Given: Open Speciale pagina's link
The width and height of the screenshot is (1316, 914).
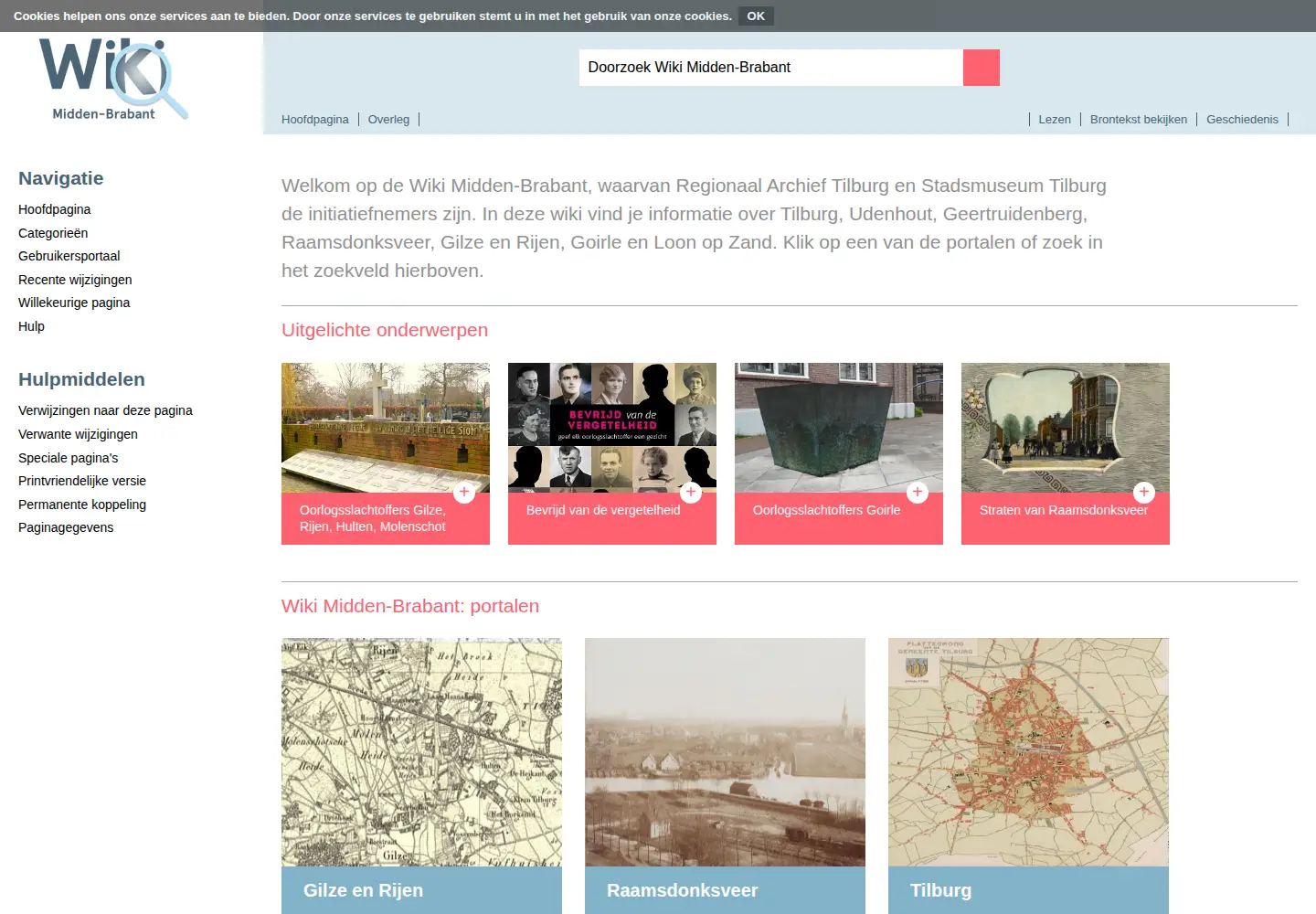Looking at the screenshot, I should click(x=69, y=458).
